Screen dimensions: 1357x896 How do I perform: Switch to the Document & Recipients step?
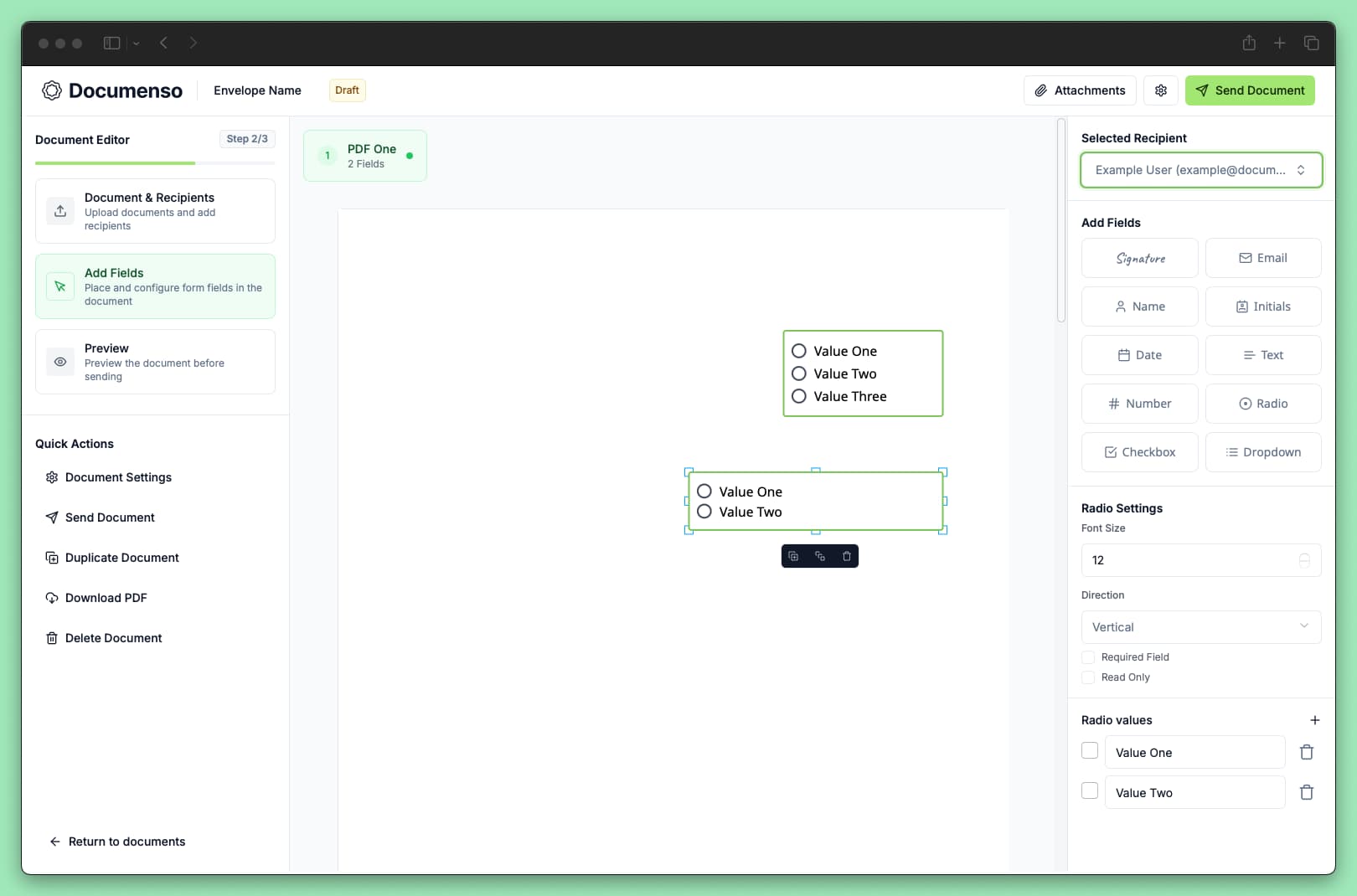155,211
